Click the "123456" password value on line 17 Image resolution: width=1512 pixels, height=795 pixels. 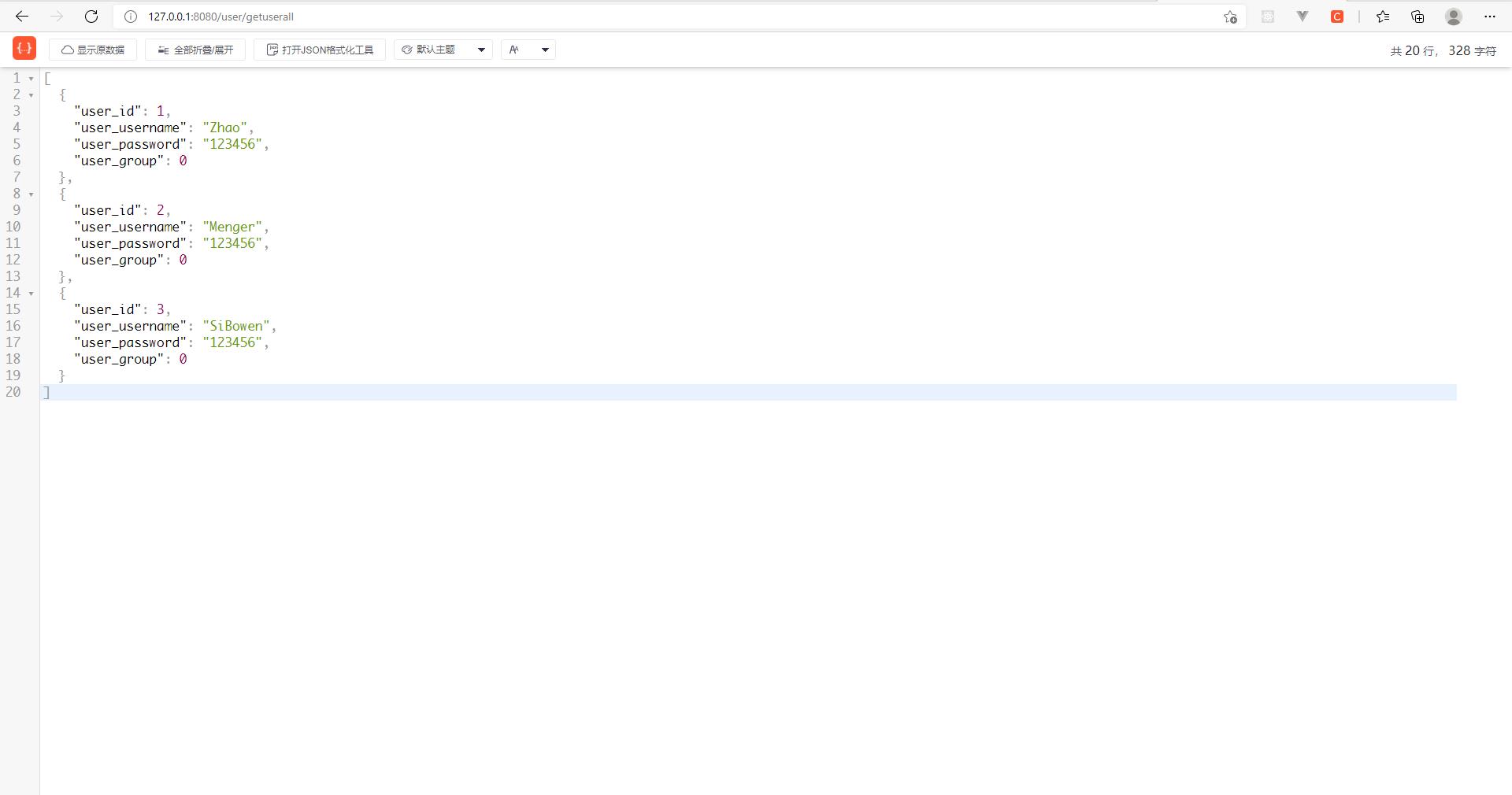tap(232, 342)
